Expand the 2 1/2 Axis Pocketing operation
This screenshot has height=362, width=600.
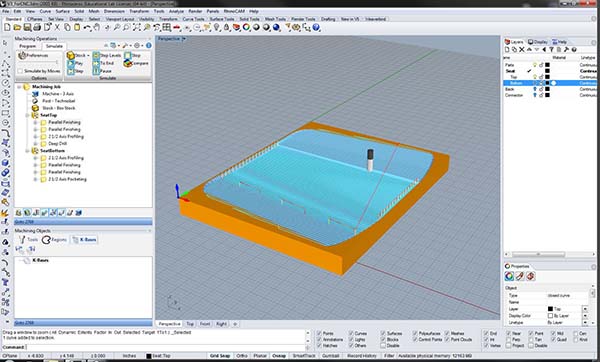[35, 179]
